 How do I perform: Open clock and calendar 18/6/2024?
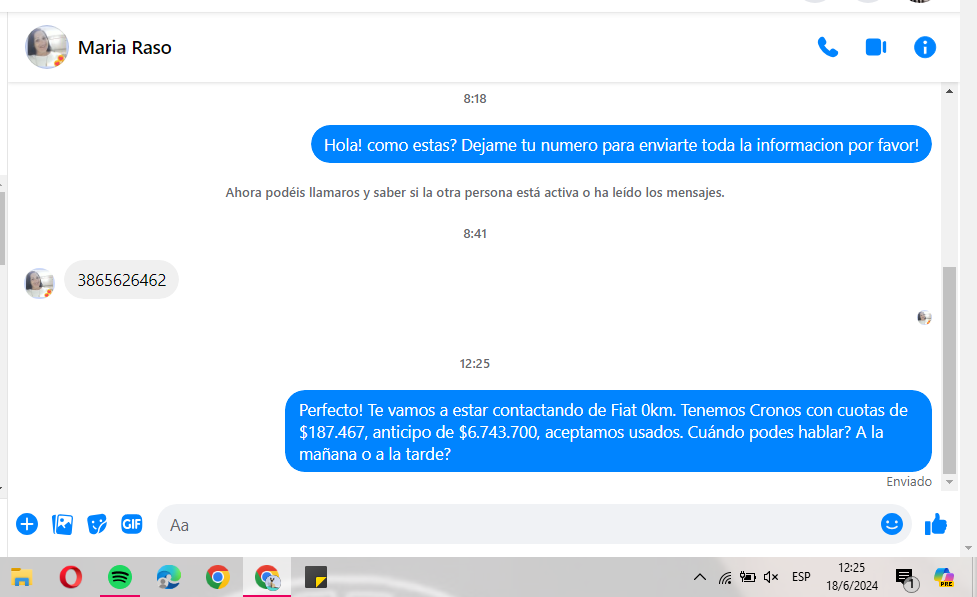(852, 577)
